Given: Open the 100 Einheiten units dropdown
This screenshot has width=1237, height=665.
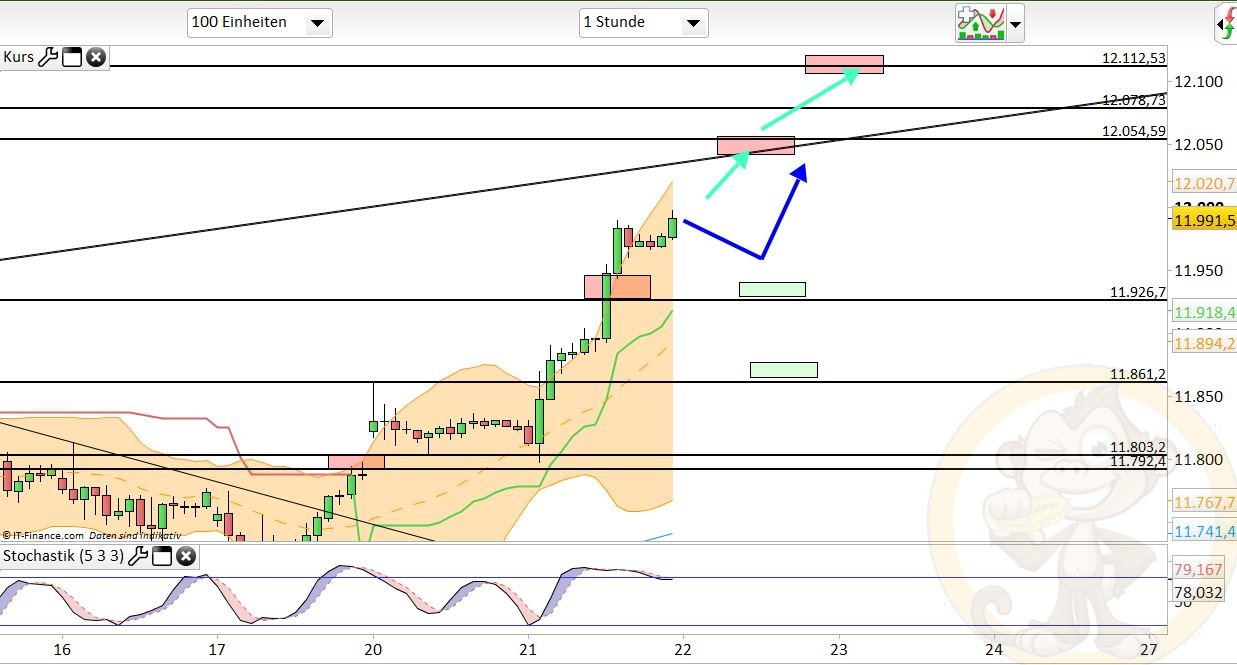Looking at the screenshot, I should (x=260, y=22).
